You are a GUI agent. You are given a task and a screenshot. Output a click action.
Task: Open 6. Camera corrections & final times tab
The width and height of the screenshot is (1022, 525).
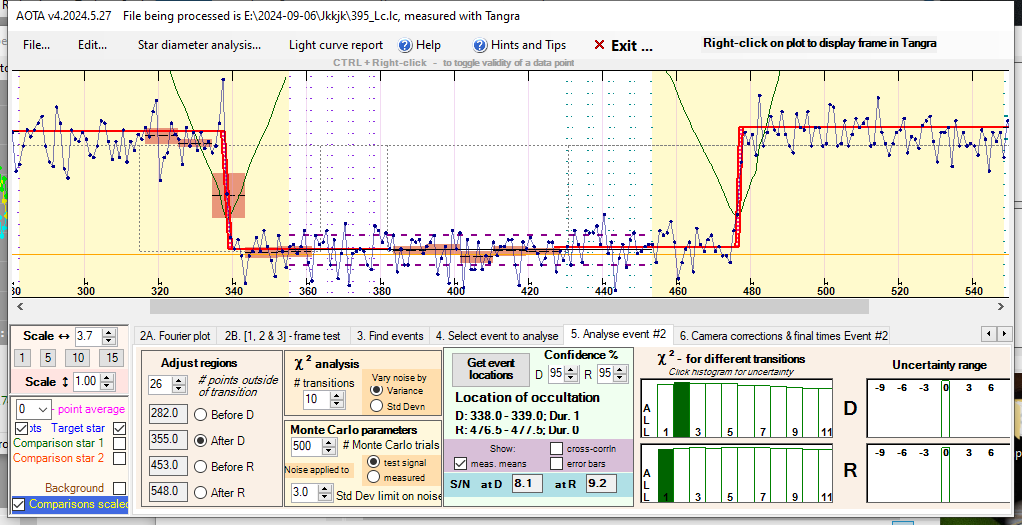783,336
